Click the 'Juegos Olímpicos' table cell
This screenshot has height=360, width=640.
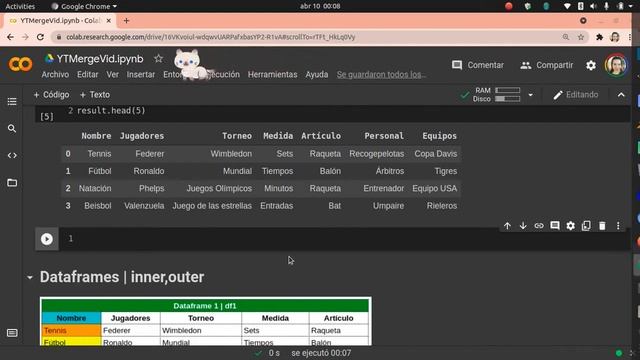point(219,189)
